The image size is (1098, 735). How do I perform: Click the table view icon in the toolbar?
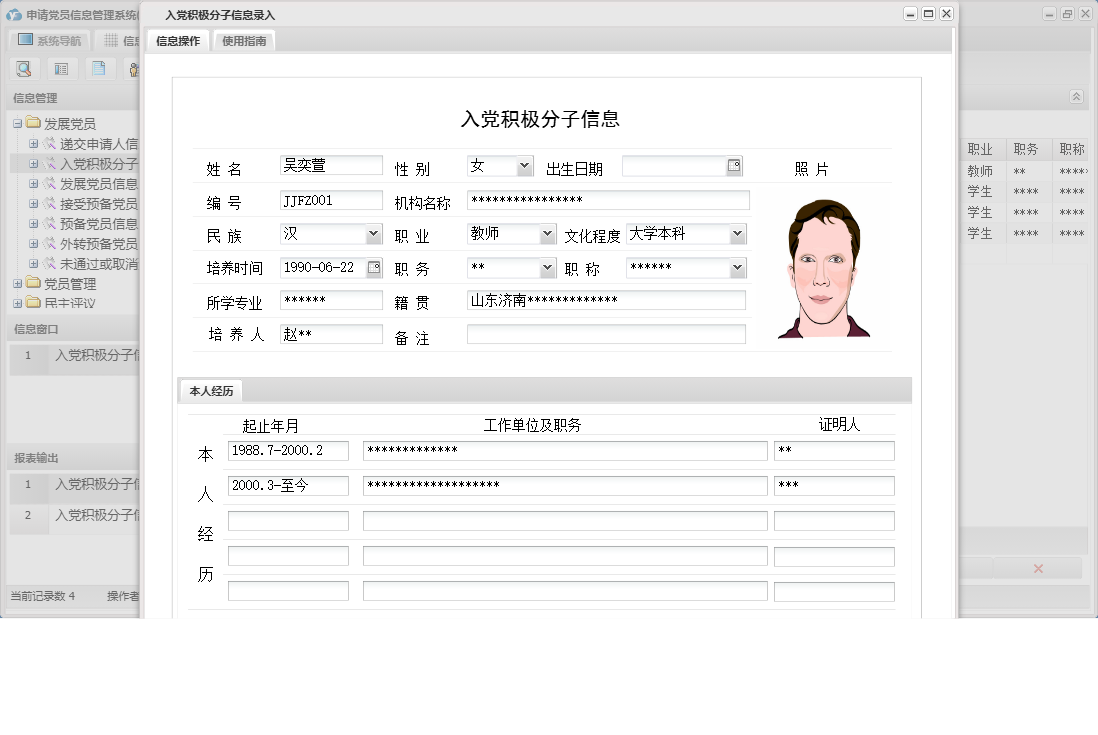(x=62, y=69)
